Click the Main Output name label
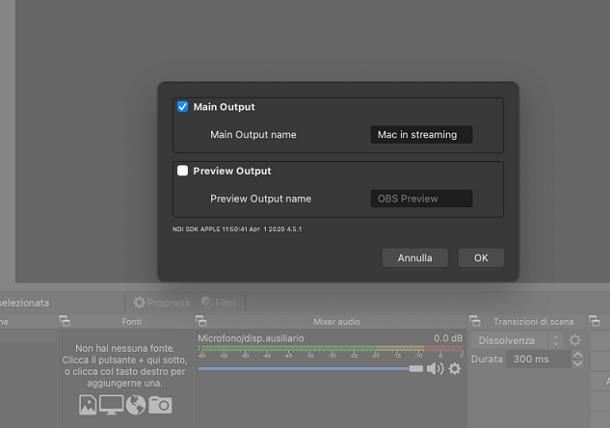Screen dimensions: 610x428 pos(253,135)
